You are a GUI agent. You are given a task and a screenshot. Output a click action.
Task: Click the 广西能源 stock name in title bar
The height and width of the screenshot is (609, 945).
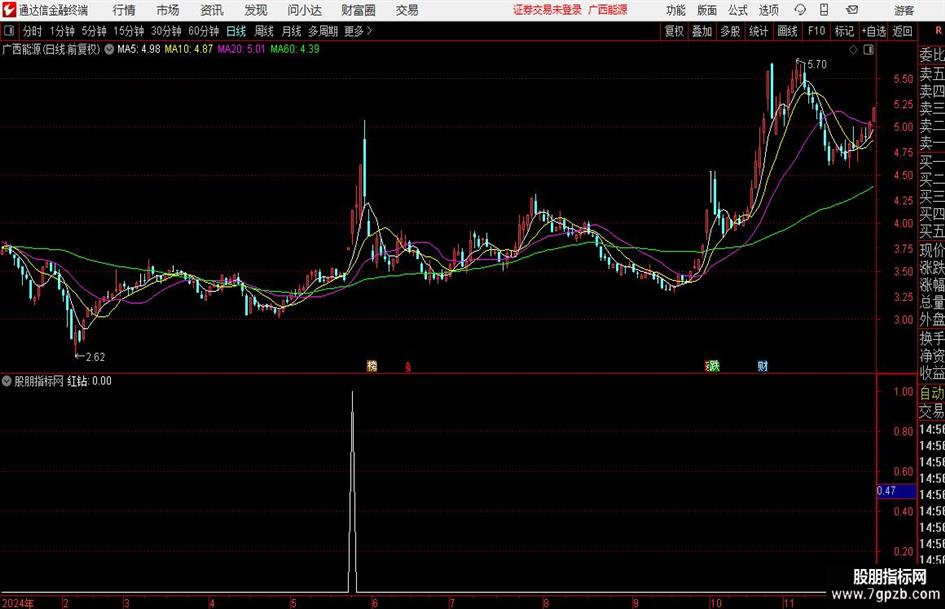tap(608, 10)
